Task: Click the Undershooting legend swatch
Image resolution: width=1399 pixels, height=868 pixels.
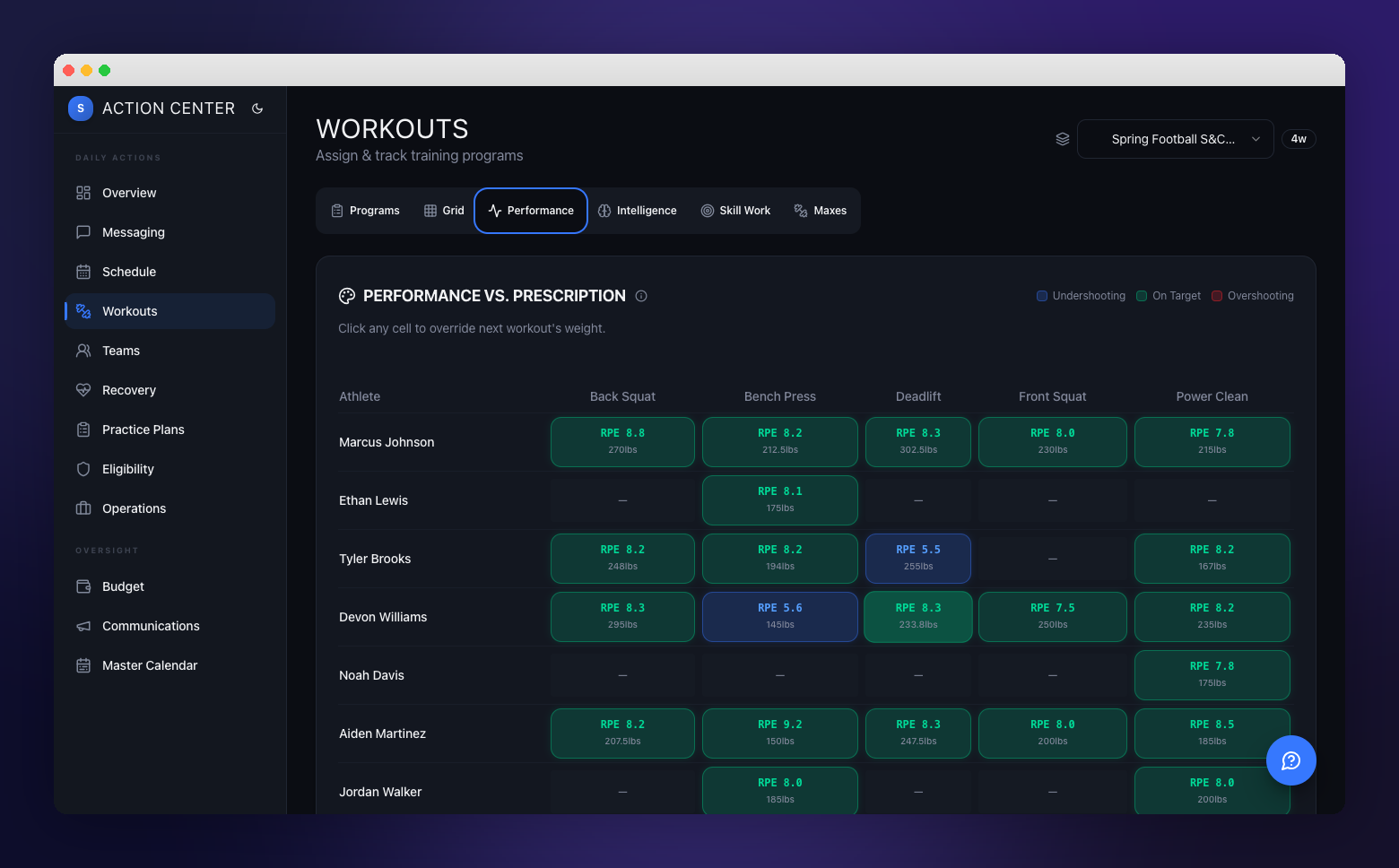Action: click(1042, 296)
